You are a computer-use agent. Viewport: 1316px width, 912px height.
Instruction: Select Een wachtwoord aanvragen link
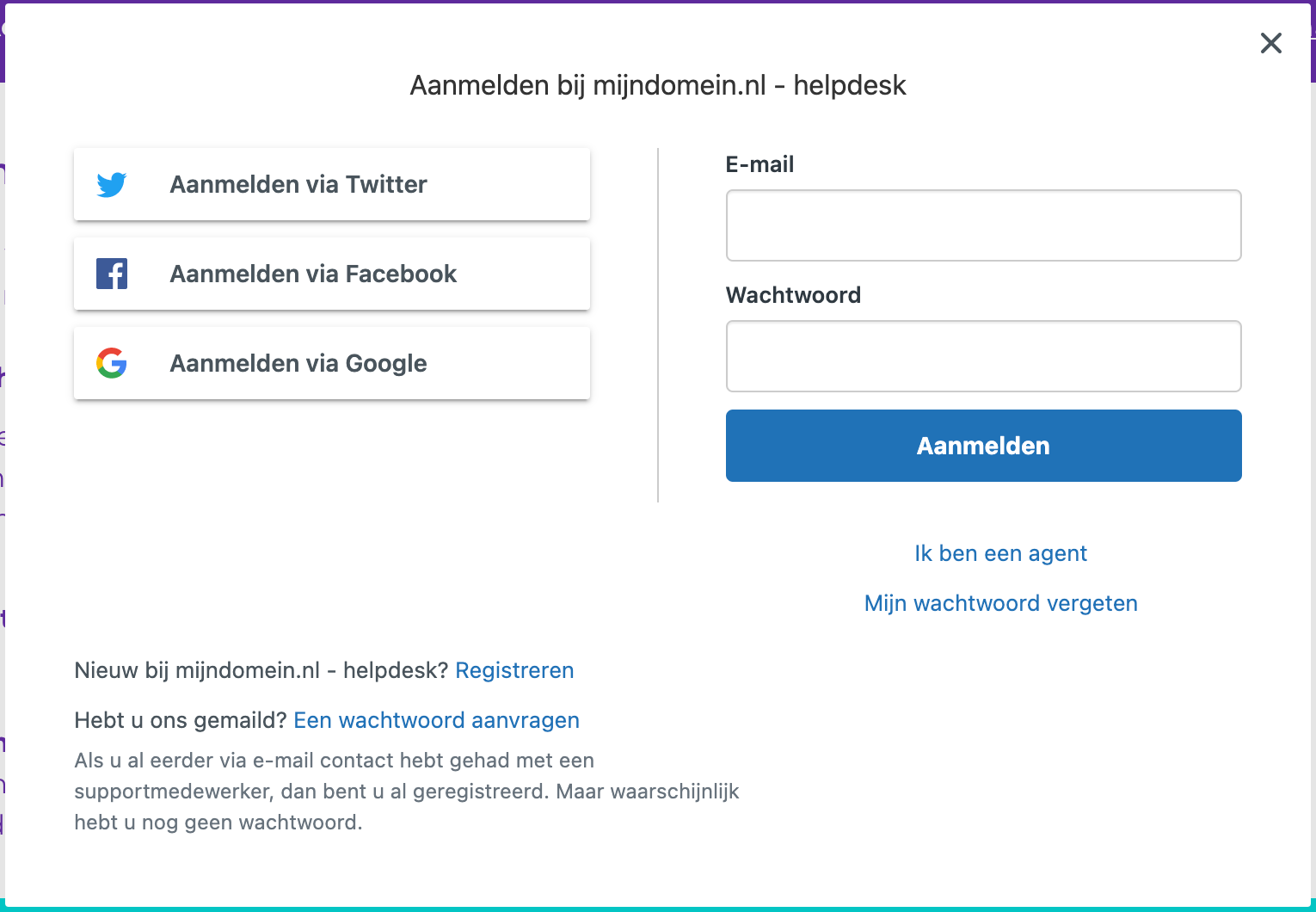(x=437, y=720)
